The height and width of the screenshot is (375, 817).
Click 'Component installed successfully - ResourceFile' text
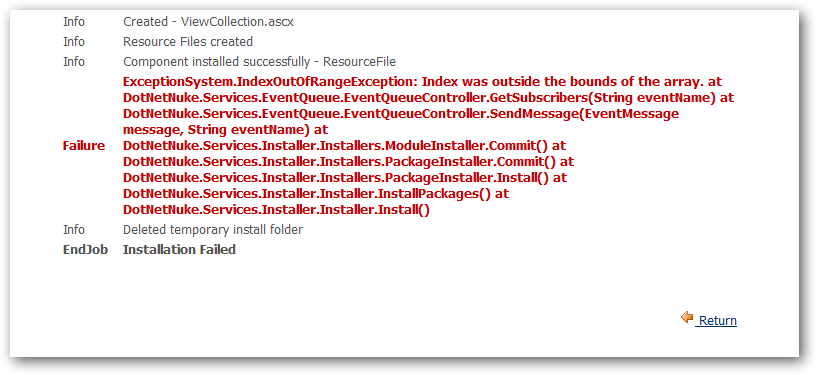pos(259,62)
